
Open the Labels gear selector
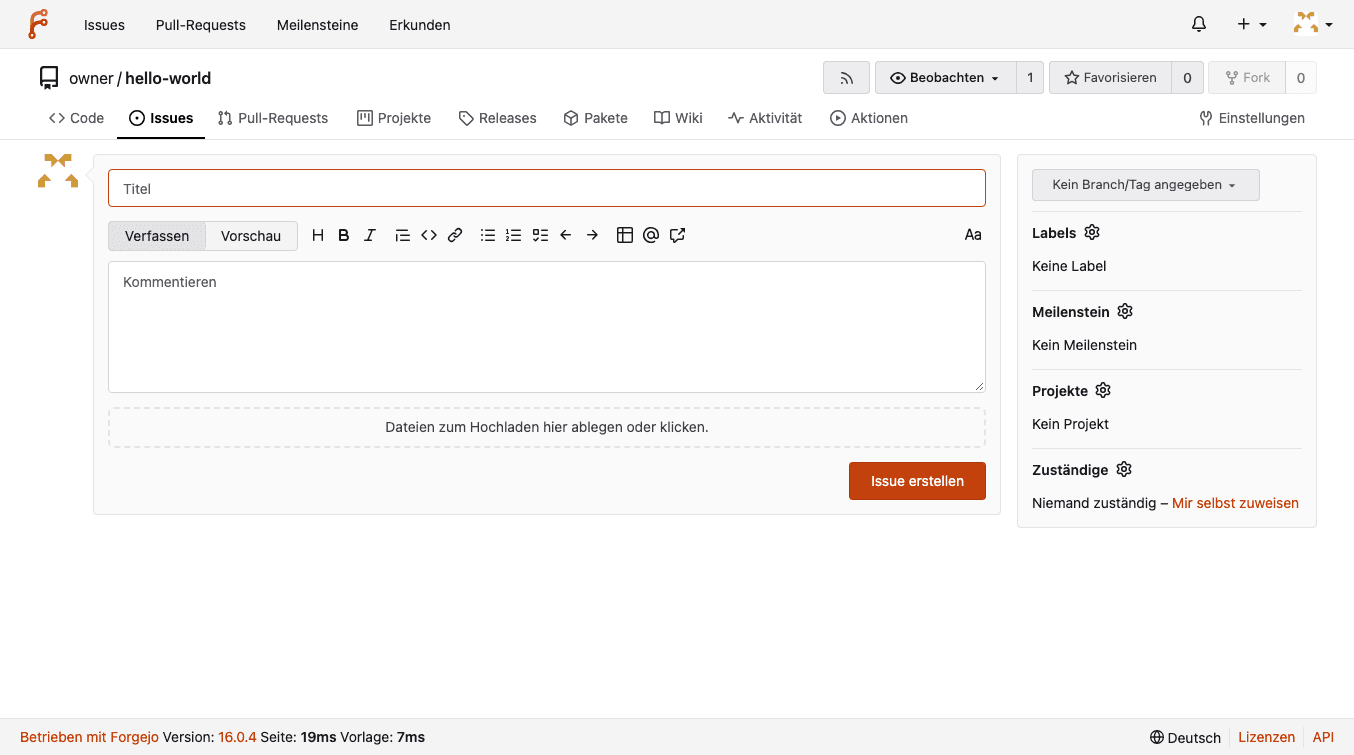(1092, 232)
